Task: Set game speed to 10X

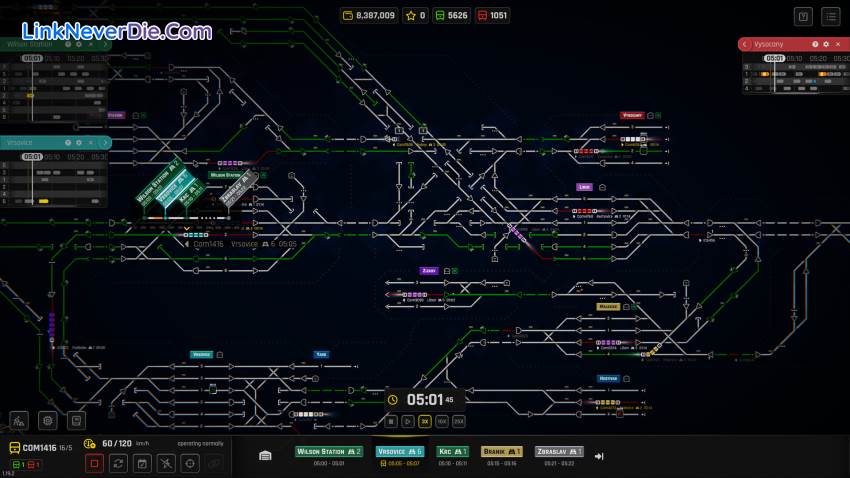Action: tap(442, 421)
